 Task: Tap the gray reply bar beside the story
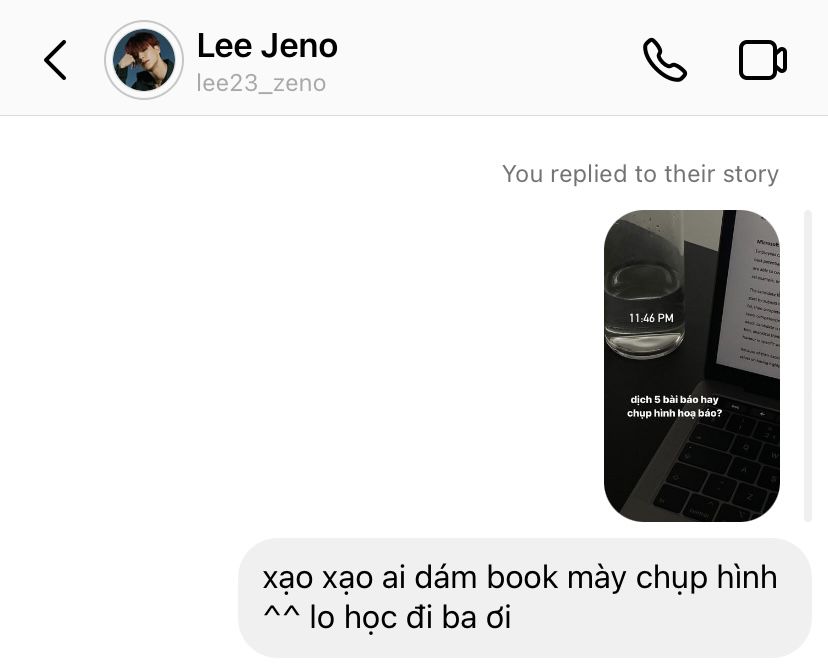[x=807, y=365]
